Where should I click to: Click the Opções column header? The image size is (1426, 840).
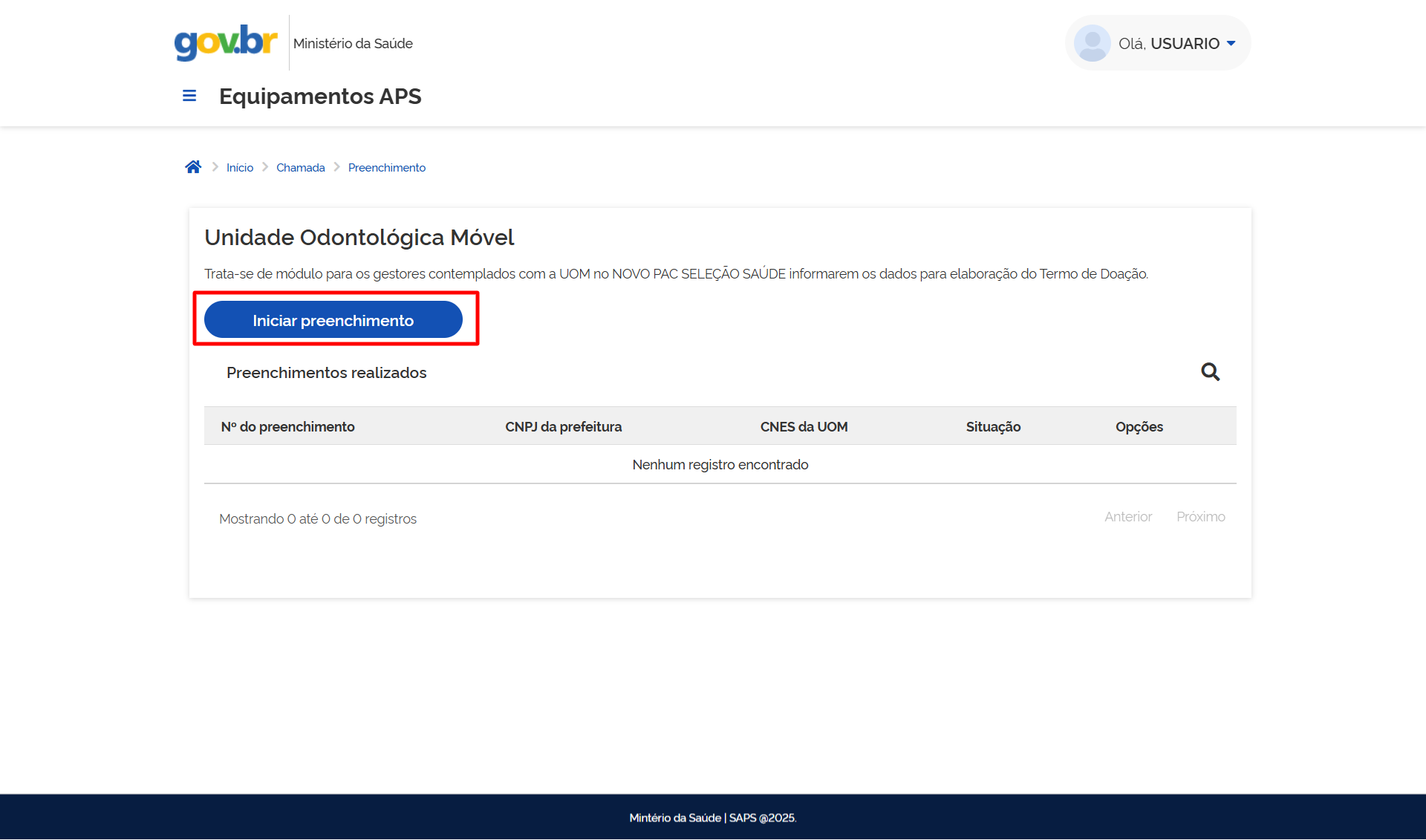pos(1139,427)
